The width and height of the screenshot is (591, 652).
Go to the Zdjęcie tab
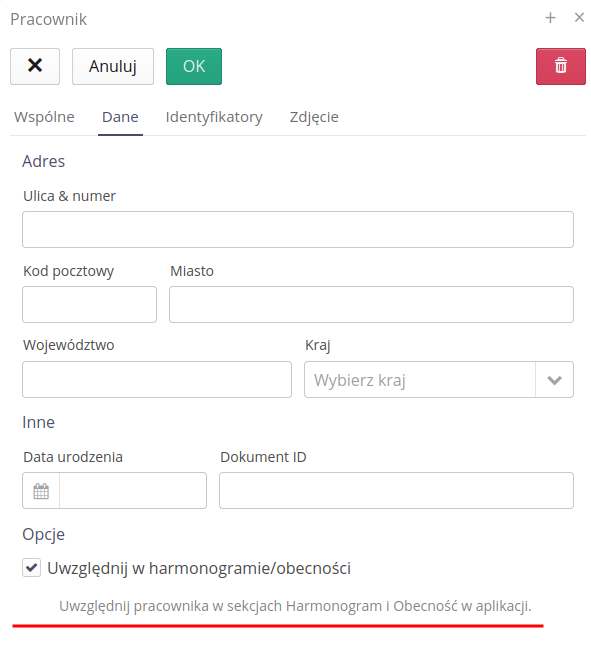314,117
